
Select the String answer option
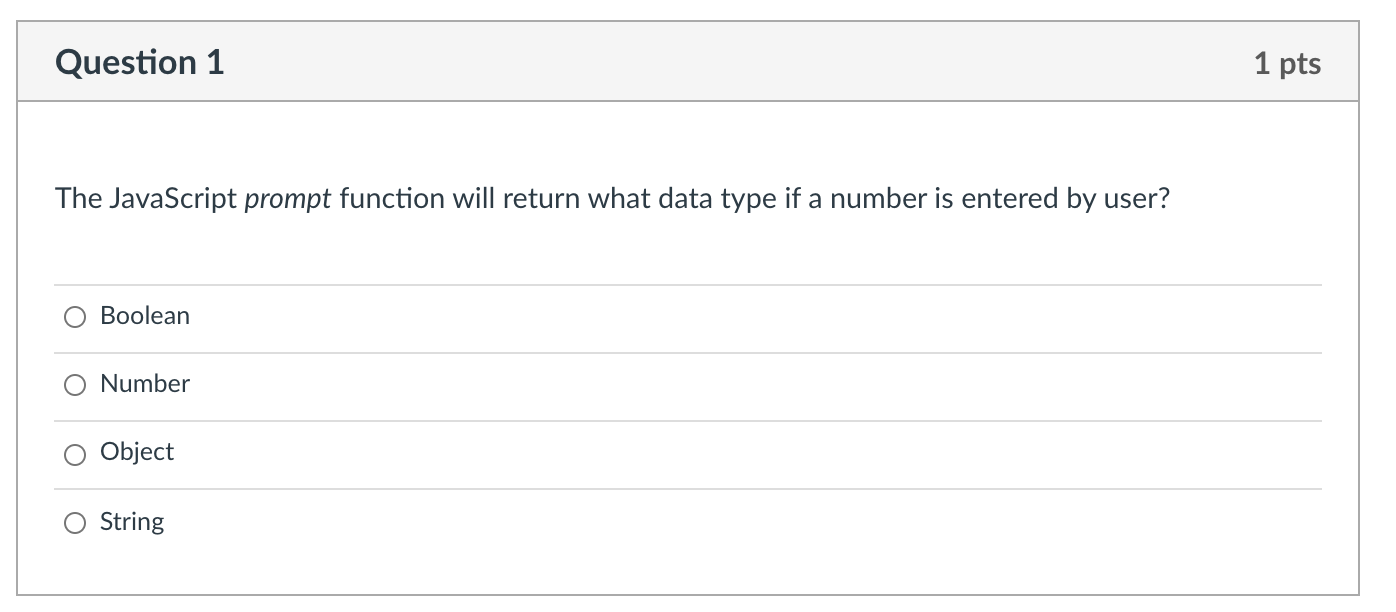tap(75, 521)
